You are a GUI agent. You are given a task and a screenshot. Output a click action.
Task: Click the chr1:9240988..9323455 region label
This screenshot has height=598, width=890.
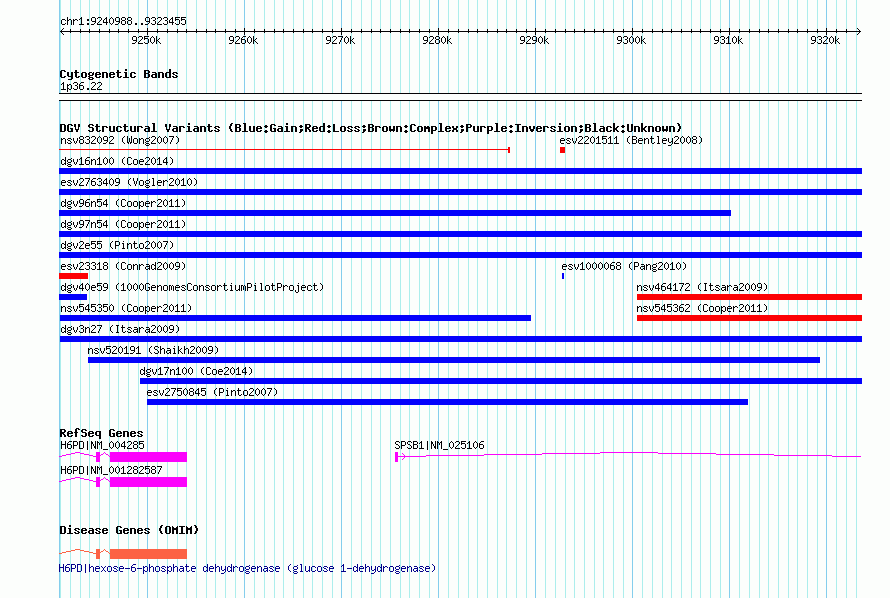click(x=123, y=21)
